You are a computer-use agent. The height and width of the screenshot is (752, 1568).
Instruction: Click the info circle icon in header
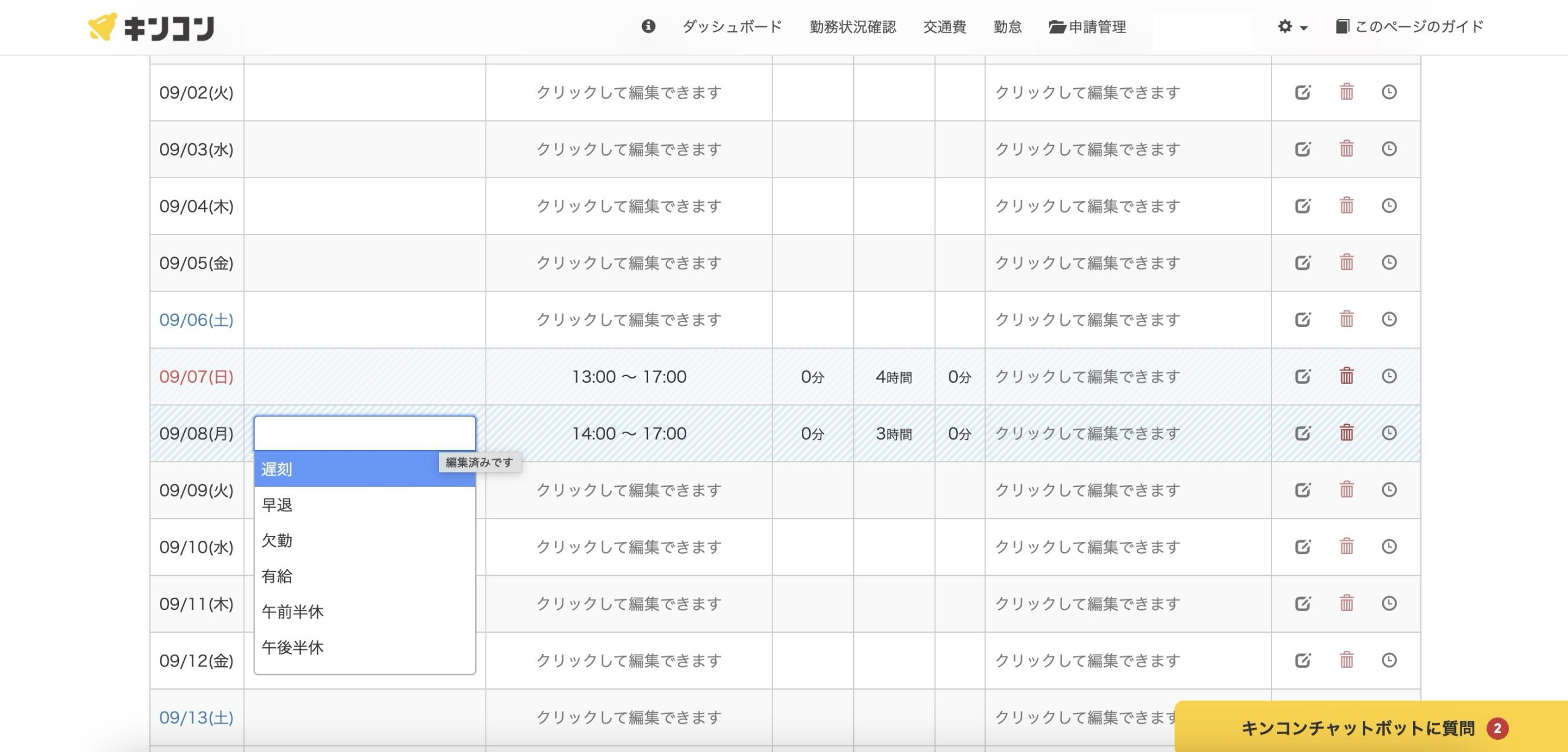(x=648, y=26)
